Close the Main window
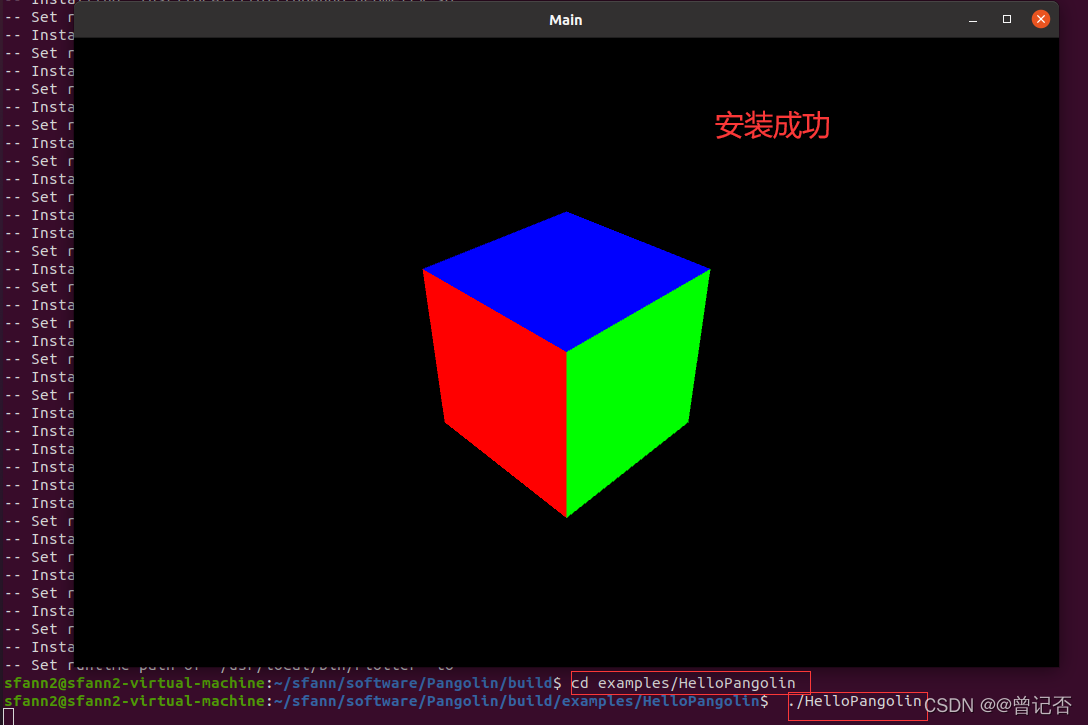The width and height of the screenshot is (1088, 725). [1040, 19]
